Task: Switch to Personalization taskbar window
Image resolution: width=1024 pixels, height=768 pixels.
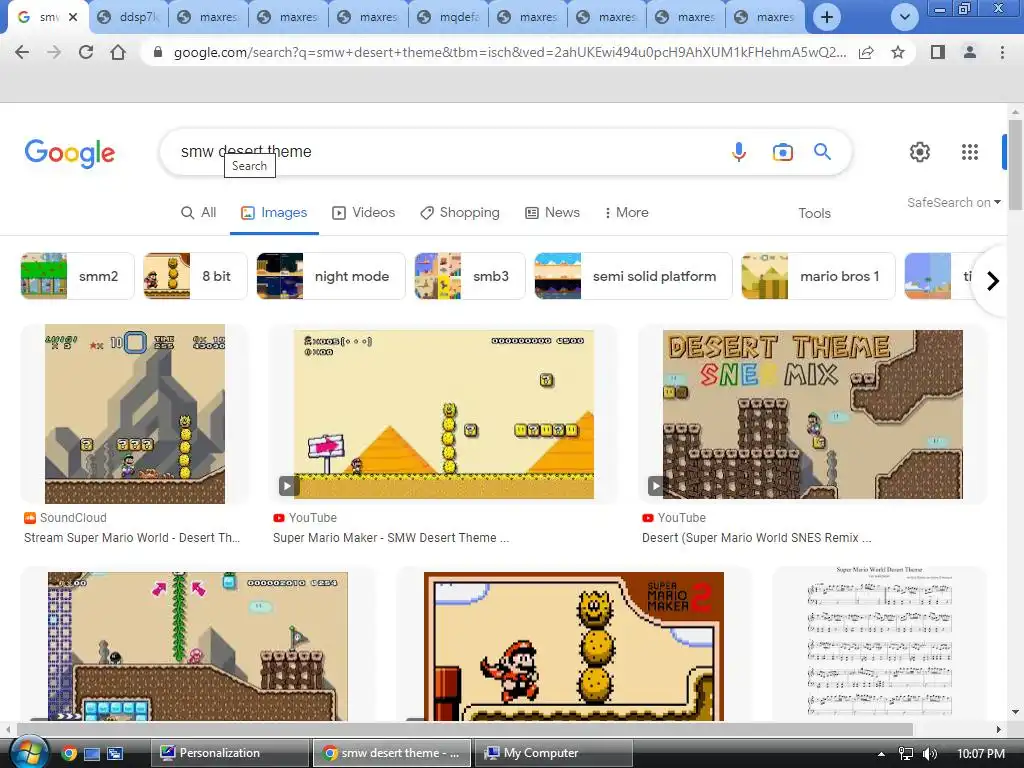Action: tap(230, 753)
